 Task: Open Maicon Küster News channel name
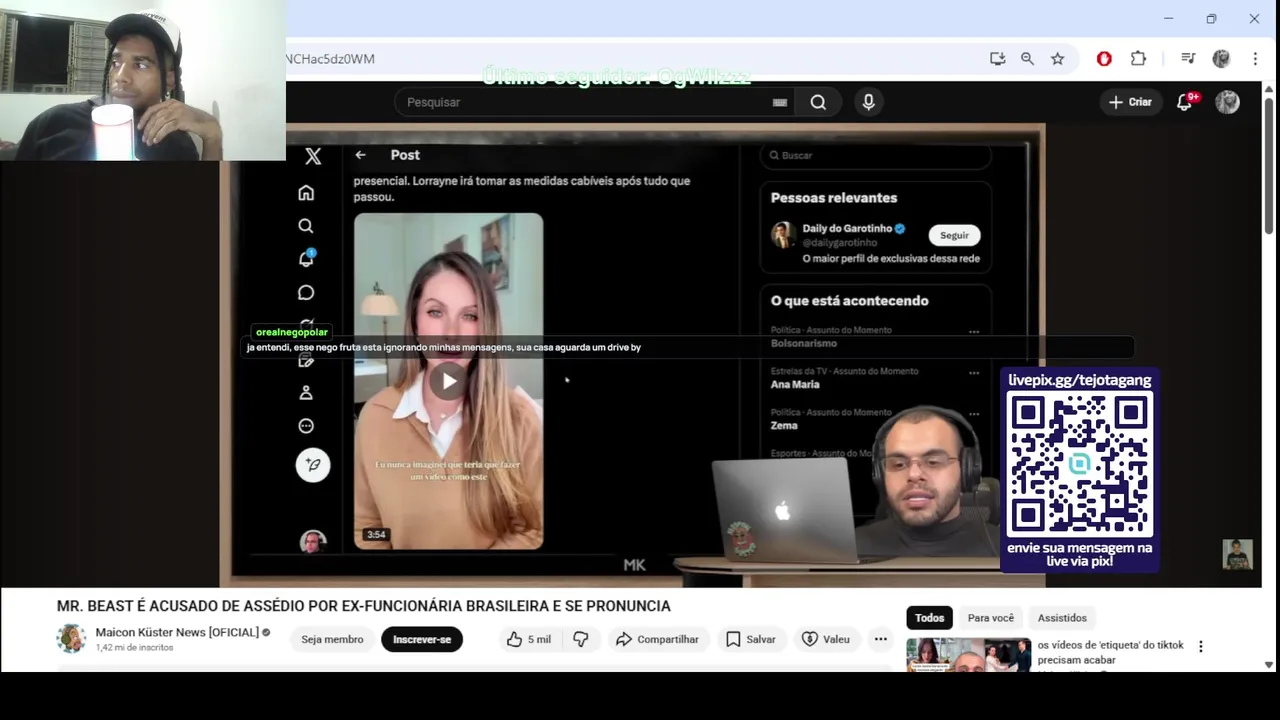tap(177, 632)
